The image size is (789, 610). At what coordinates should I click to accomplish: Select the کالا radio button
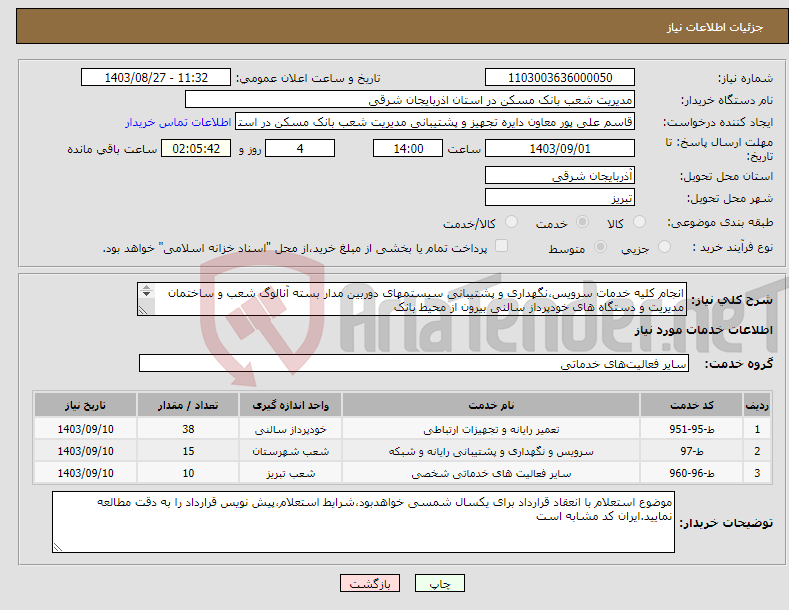(x=640, y=222)
